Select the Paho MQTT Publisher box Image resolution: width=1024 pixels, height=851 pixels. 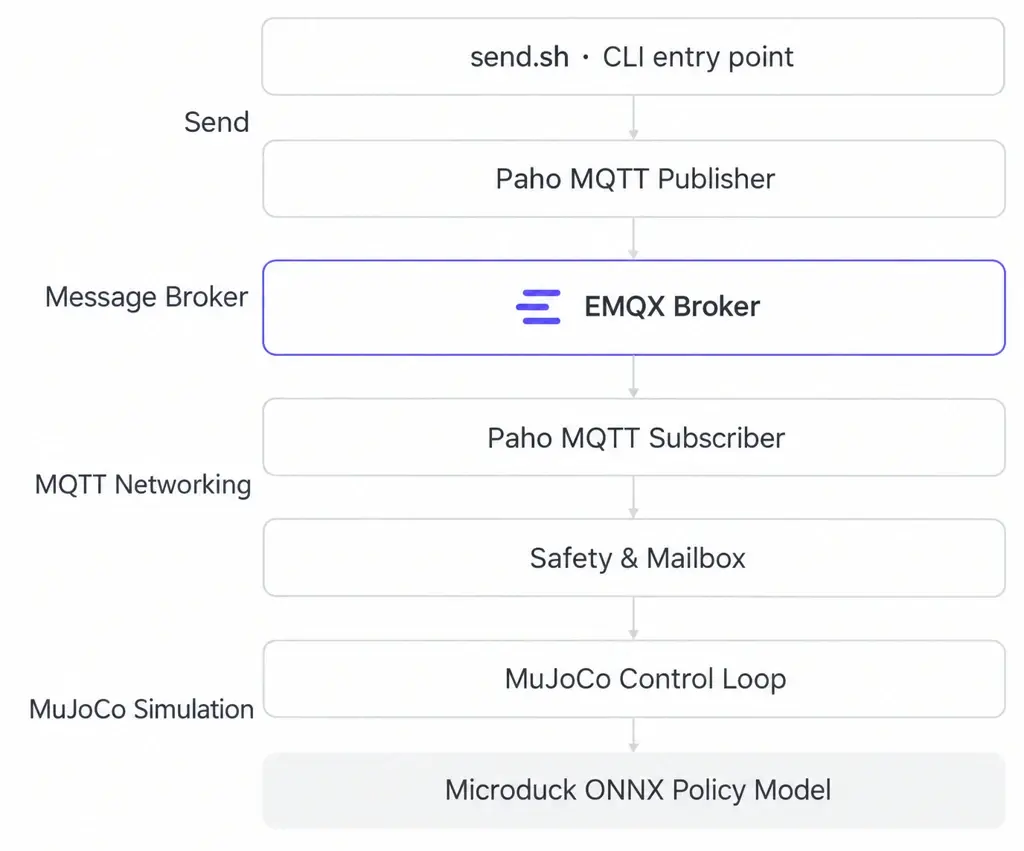[633, 179]
